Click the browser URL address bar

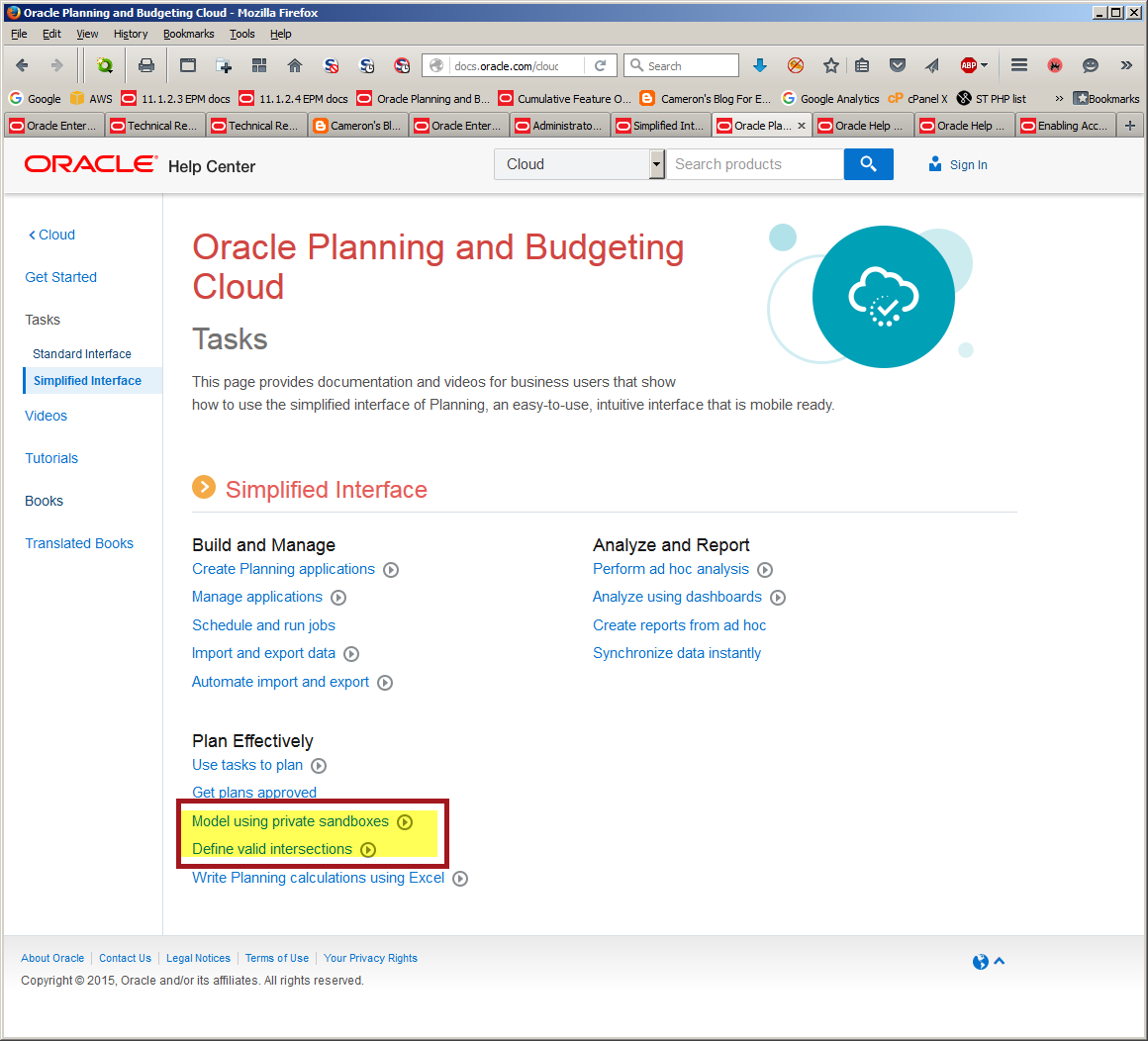(x=505, y=66)
